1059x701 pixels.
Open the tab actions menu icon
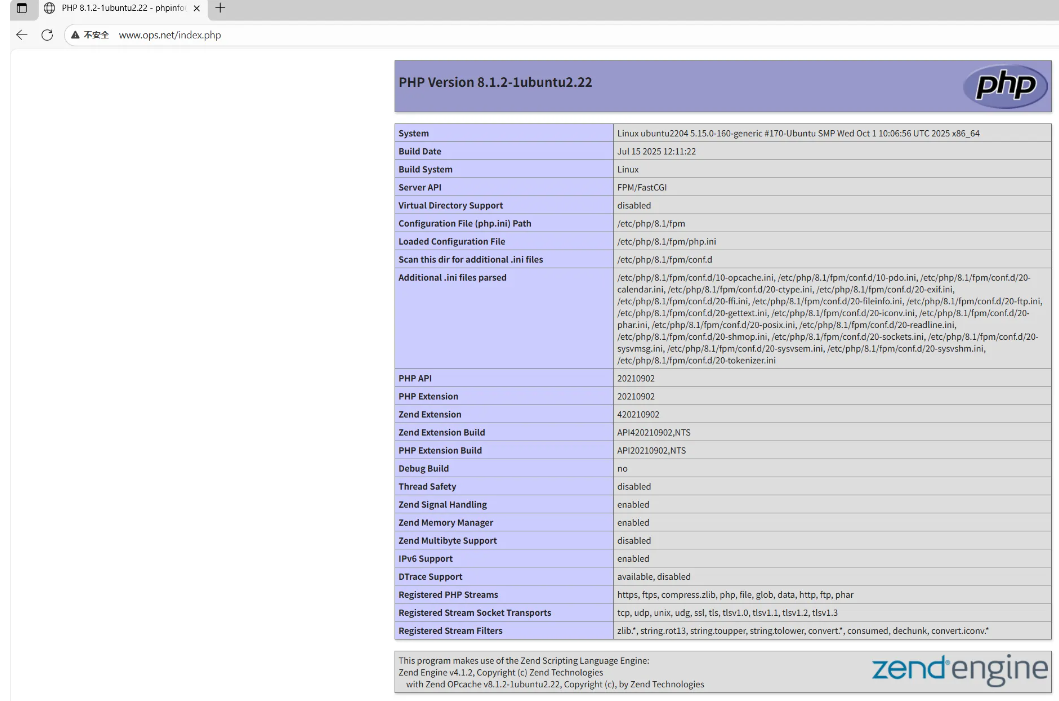[21, 8]
